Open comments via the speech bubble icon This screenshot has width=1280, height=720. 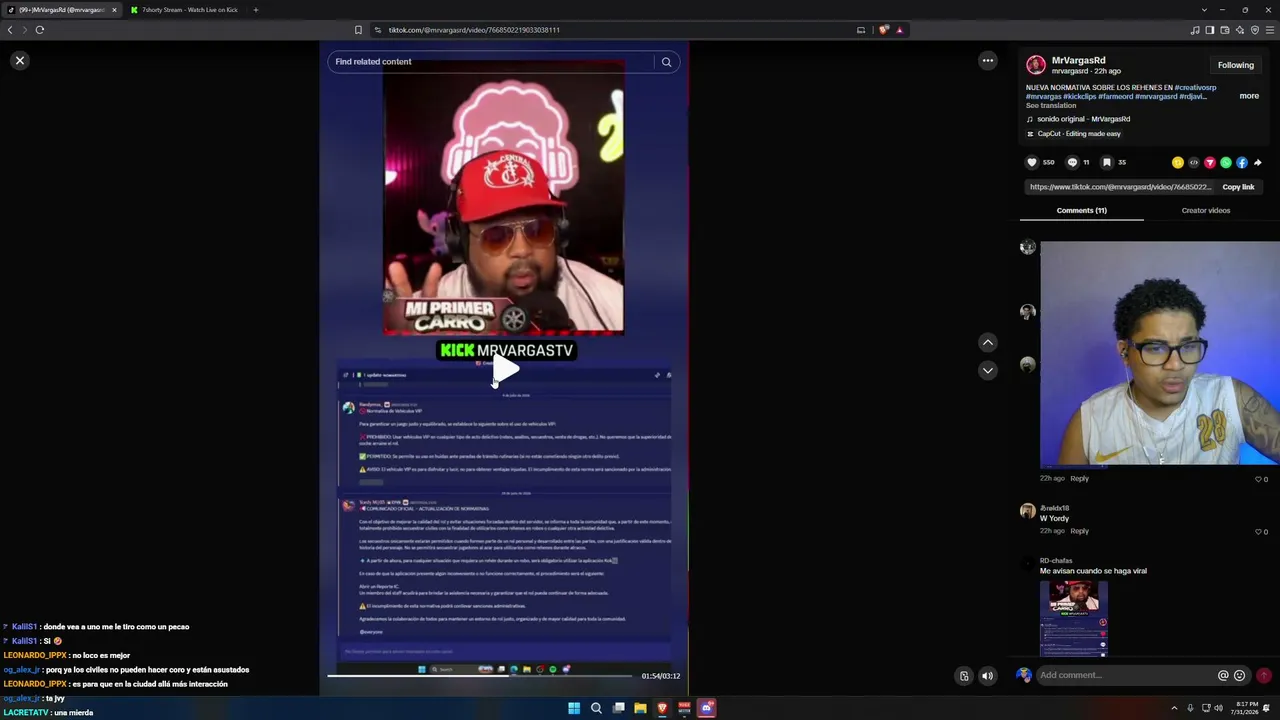pyautogui.click(x=1072, y=162)
